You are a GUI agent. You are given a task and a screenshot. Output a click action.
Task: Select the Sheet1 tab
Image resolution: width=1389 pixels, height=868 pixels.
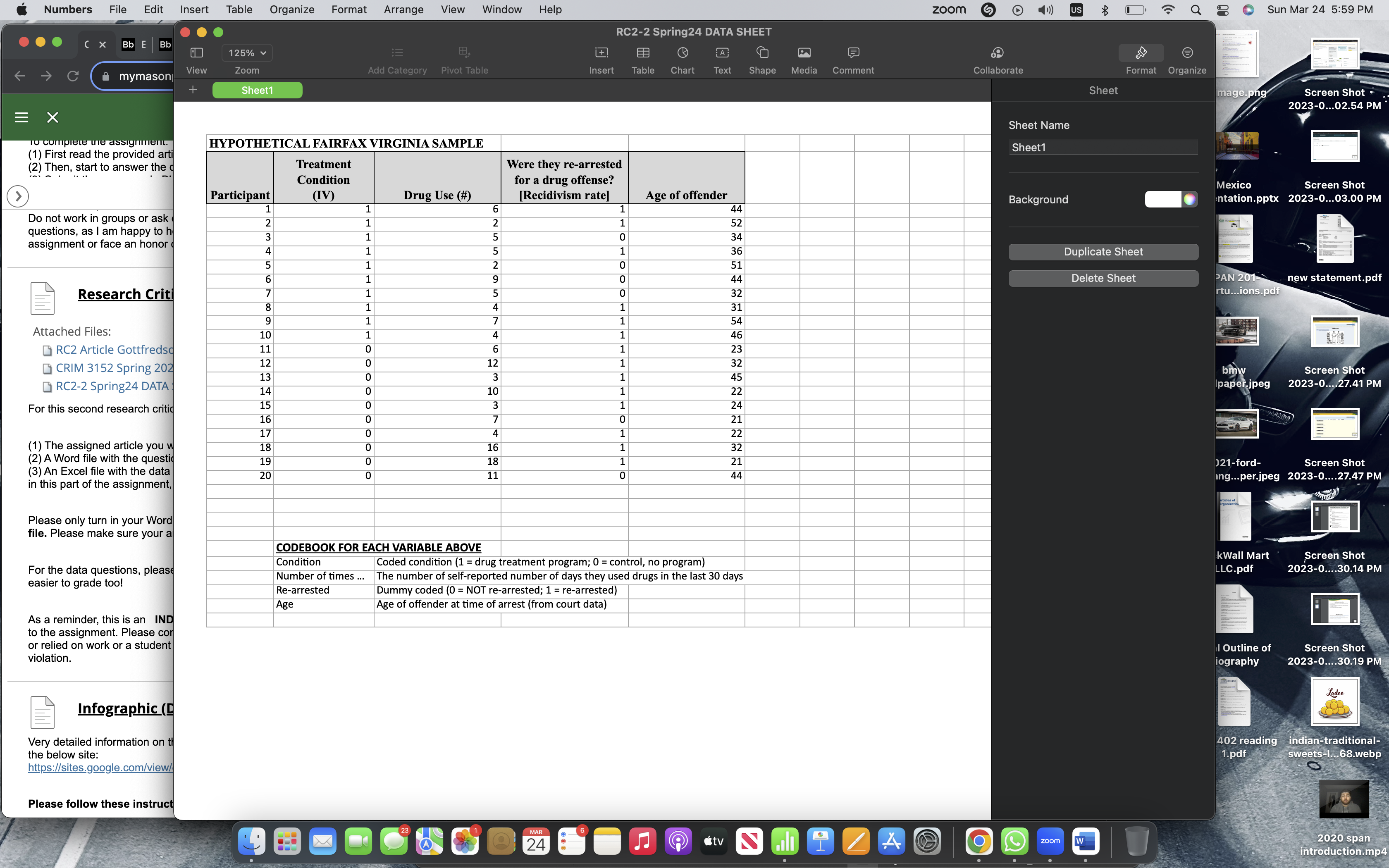(x=257, y=90)
